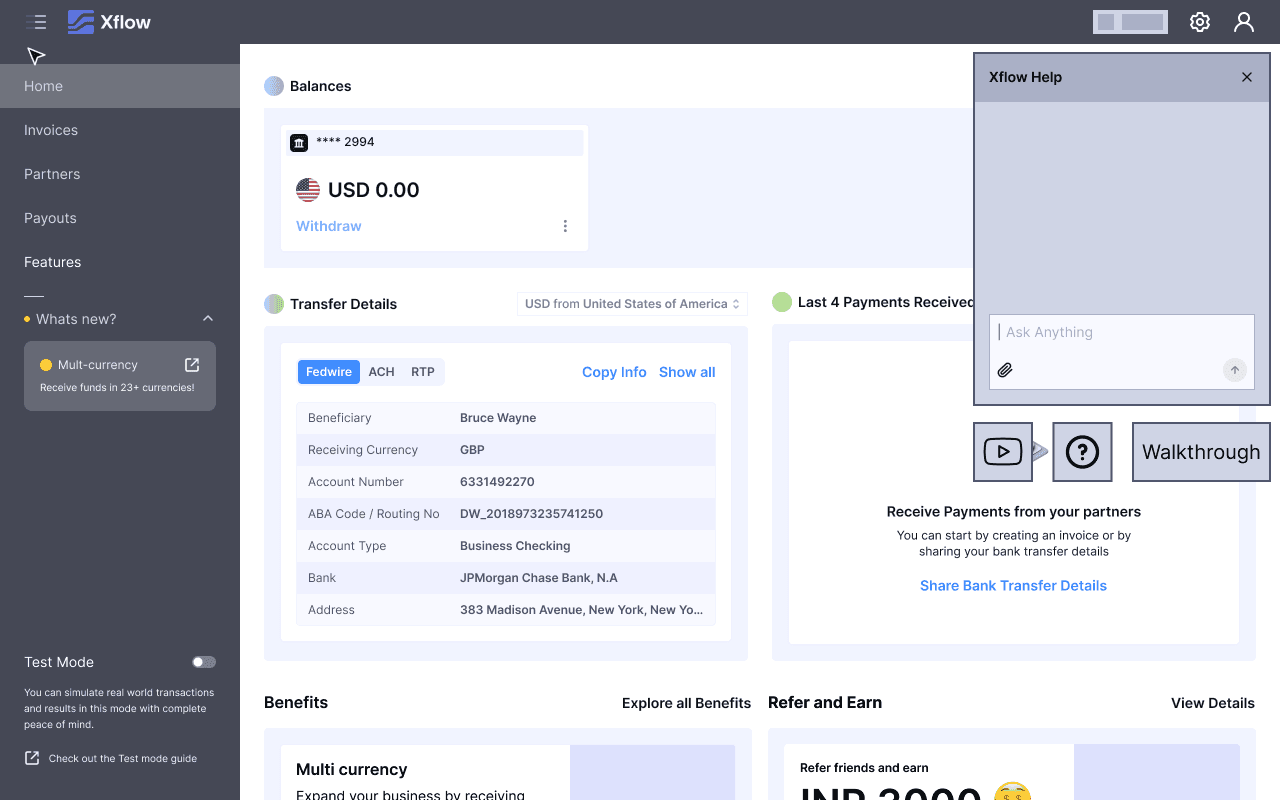Click the Multi currency benefit card title
Viewport: 1280px width, 800px height.
coord(352,769)
